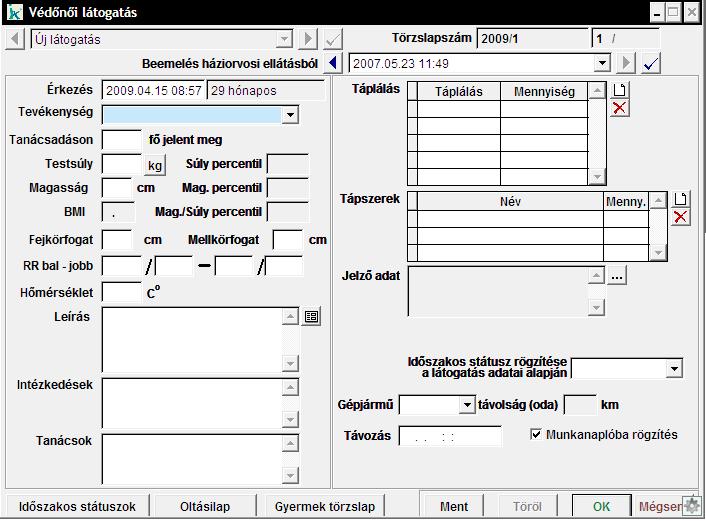Open Leírás text template icon
The height and width of the screenshot is (521, 706).
311,316
